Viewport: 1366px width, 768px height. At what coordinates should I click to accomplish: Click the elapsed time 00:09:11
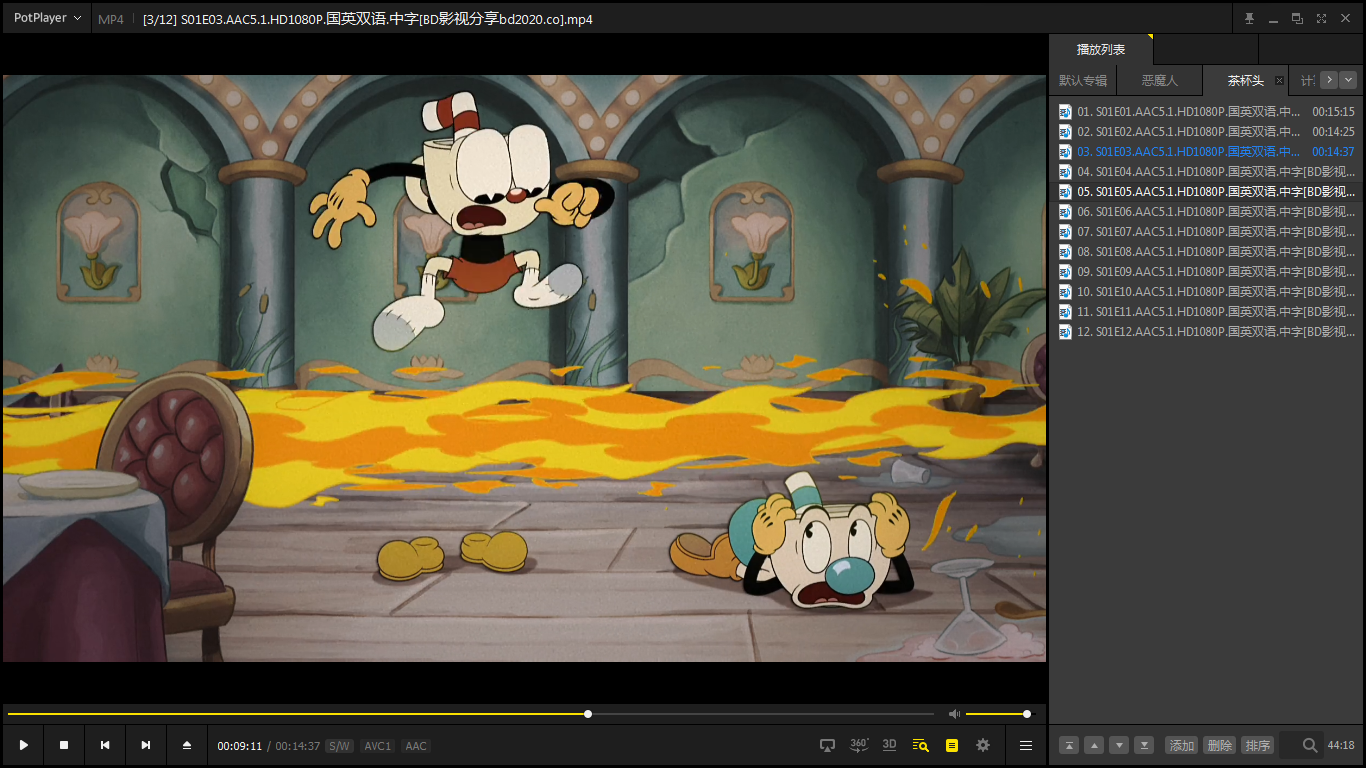[240, 746]
